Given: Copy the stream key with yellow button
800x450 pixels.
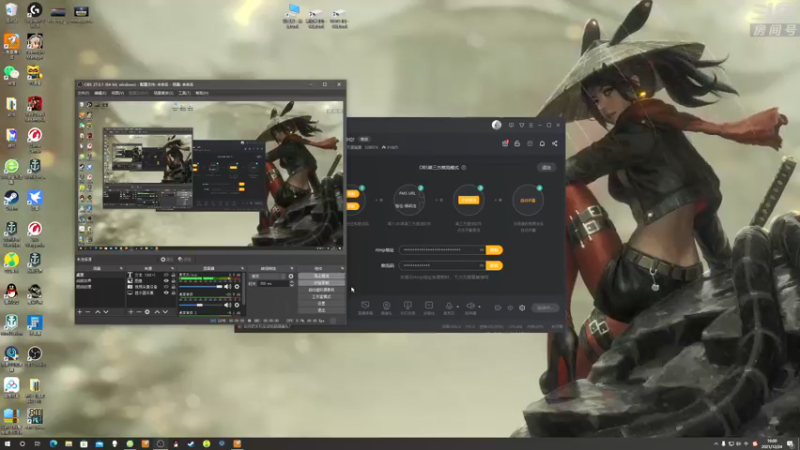Looking at the screenshot, I should click(x=494, y=265).
